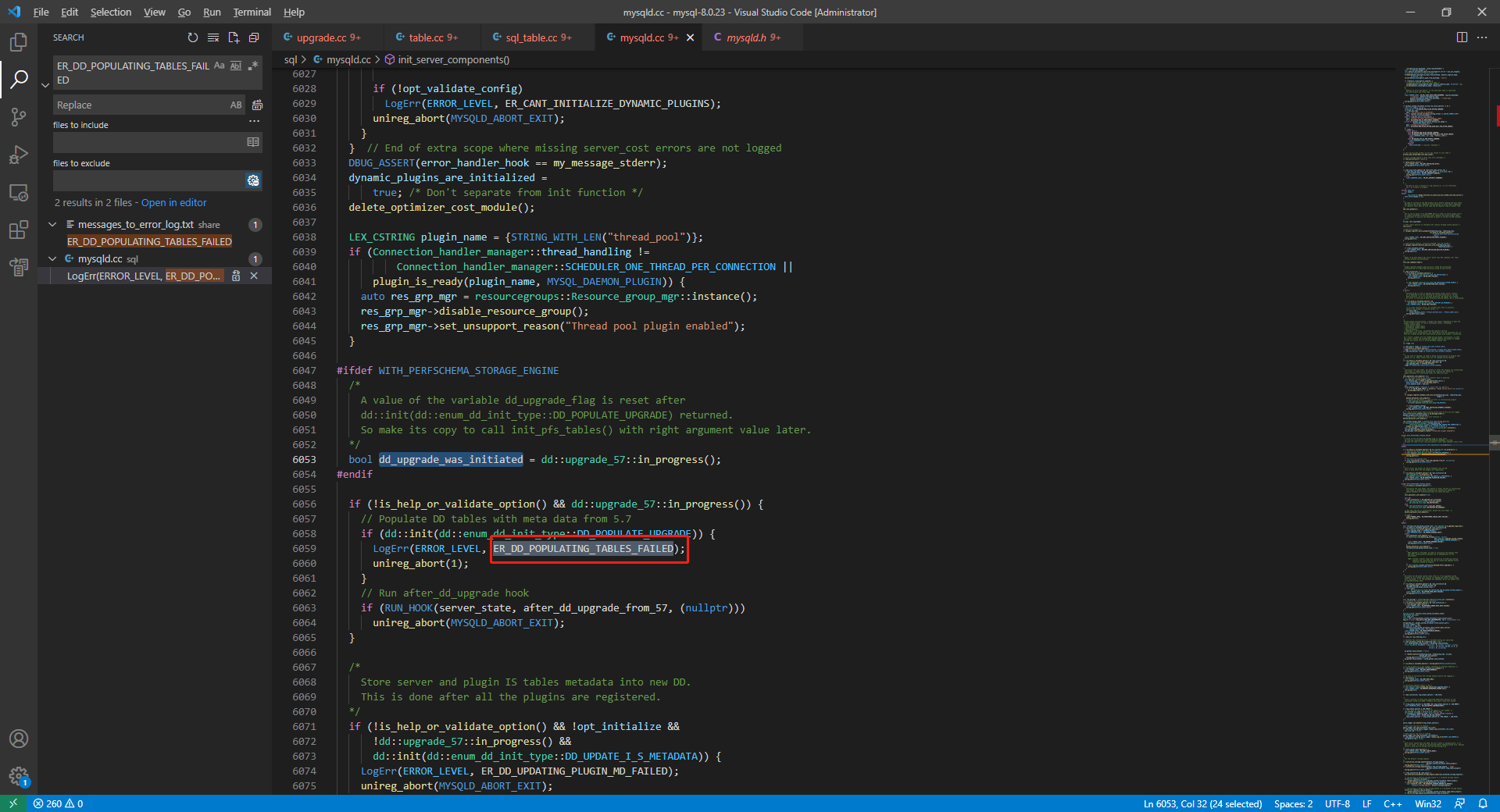Collapse mysqld.cc search result group
The width and height of the screenshot is (1500, 812).
(52, 259)
